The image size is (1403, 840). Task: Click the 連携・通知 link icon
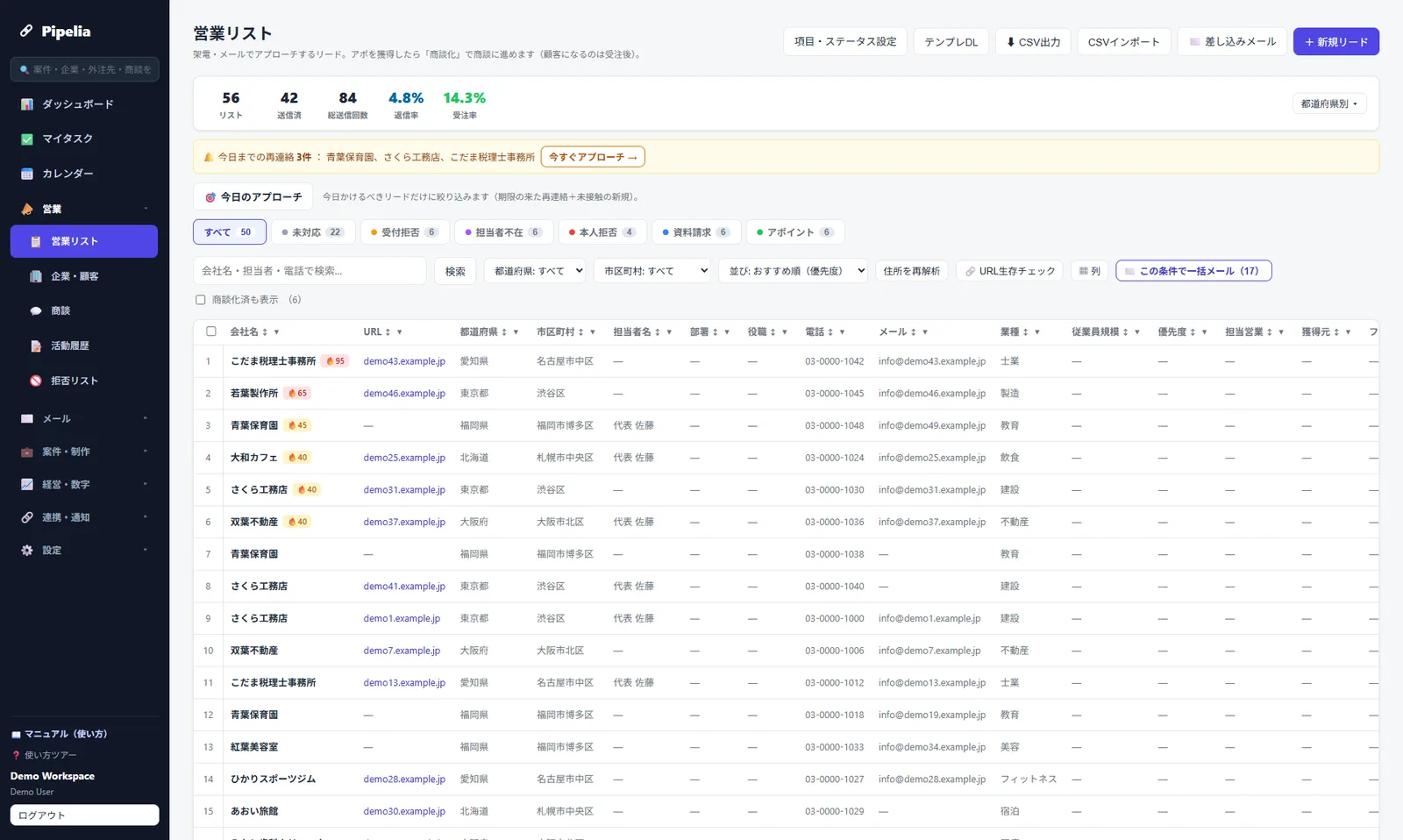point(27,517)
